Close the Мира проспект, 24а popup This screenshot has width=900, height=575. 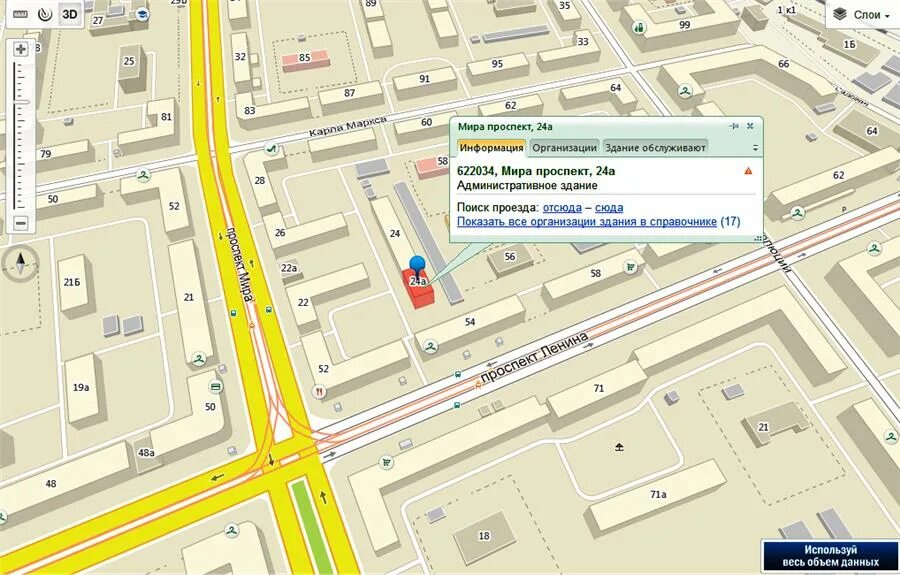pos(750,126)
